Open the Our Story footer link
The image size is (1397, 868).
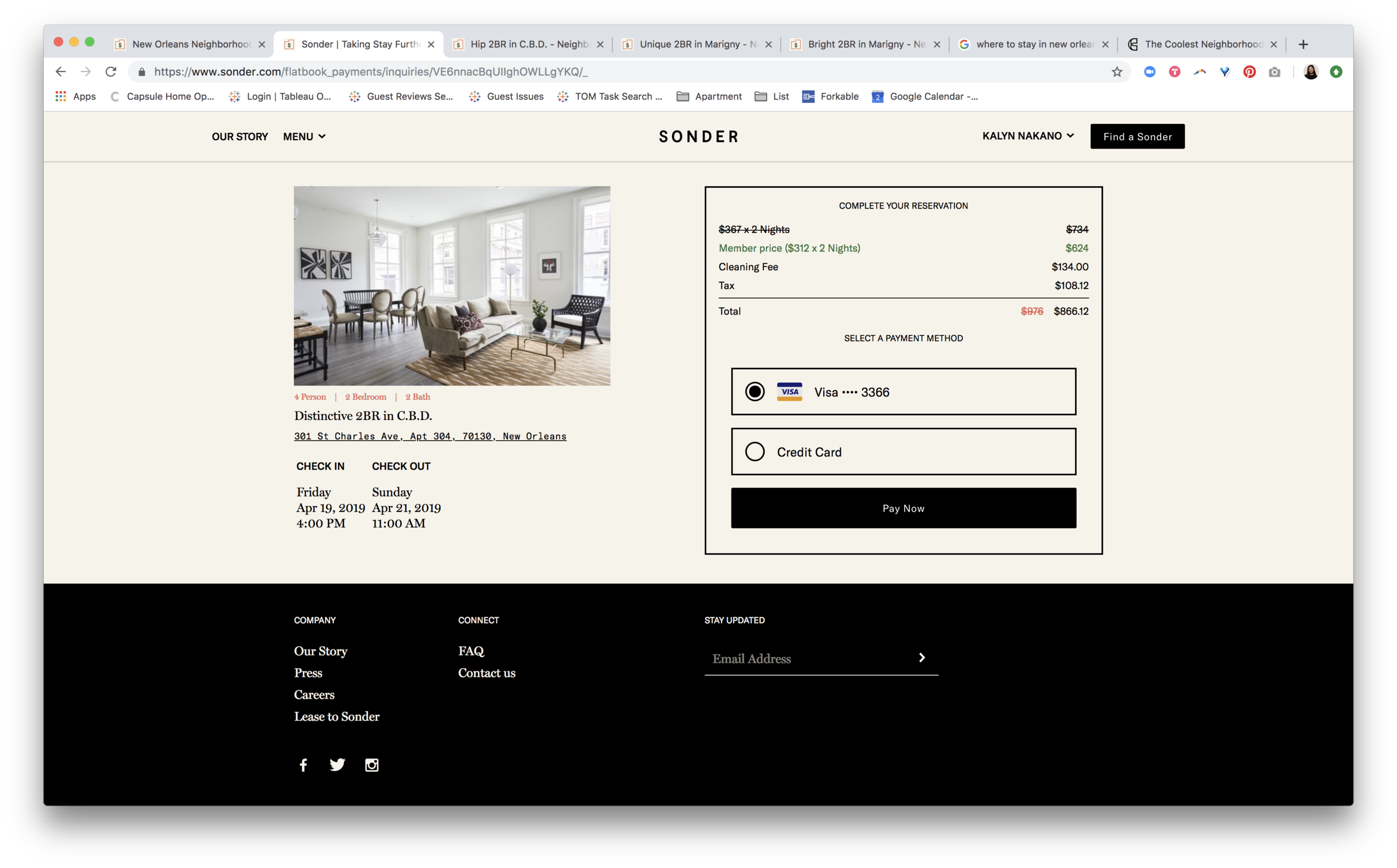pos(320,651)
